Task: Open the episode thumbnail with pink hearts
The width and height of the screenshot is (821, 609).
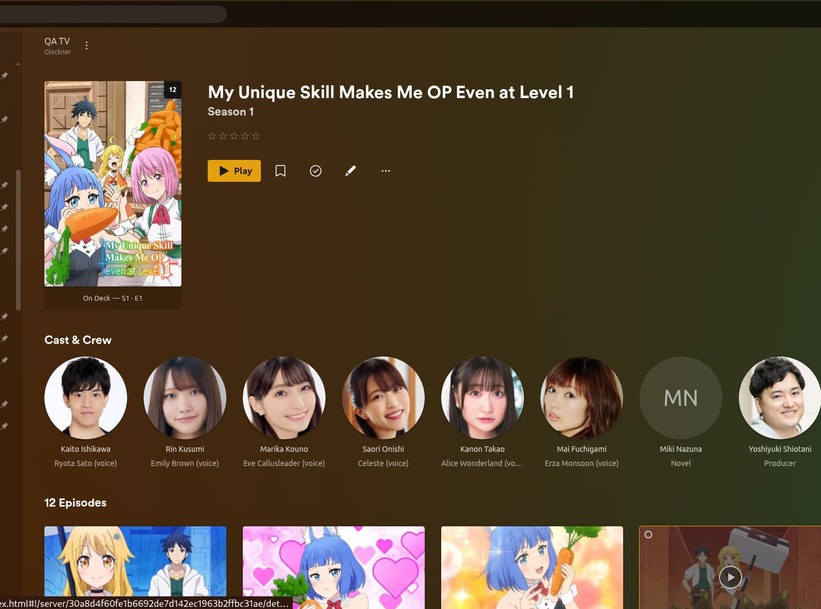Action: tap(334, 568)
